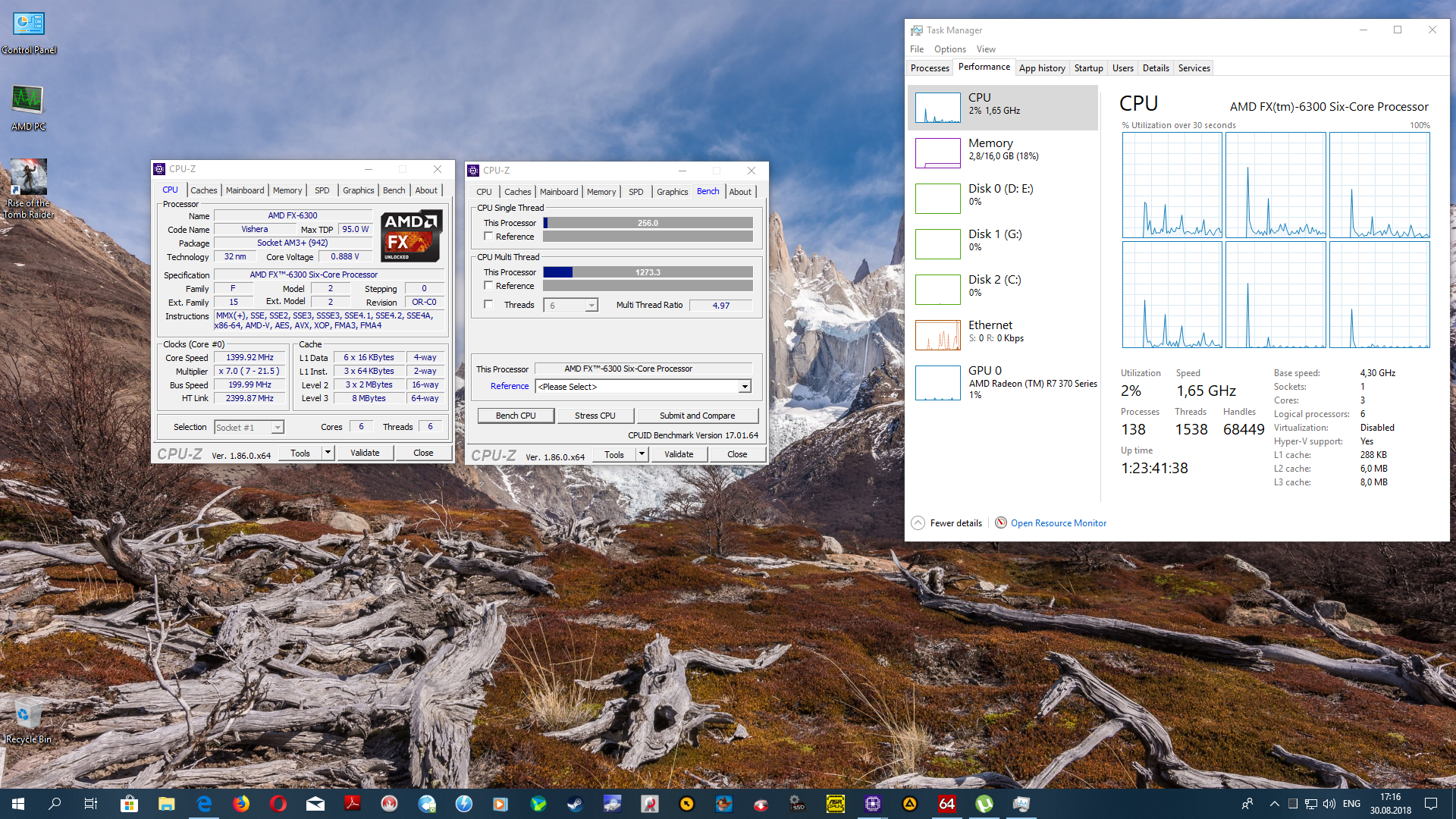The image size is (1456, 819).
Task: Expand Tools arrow in Bench CPU-Z window
Action: tap(642, 454)
